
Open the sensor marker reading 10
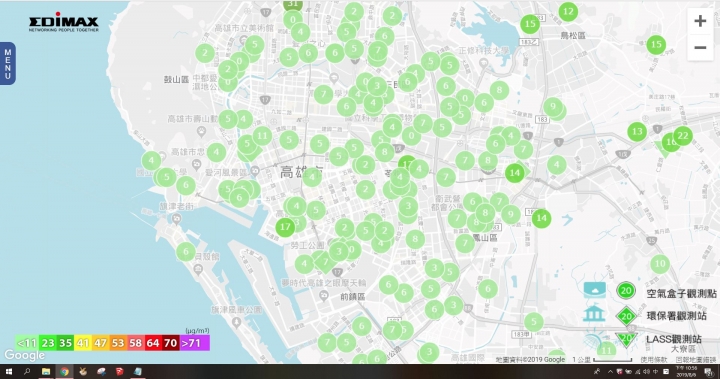coord(660,264)
